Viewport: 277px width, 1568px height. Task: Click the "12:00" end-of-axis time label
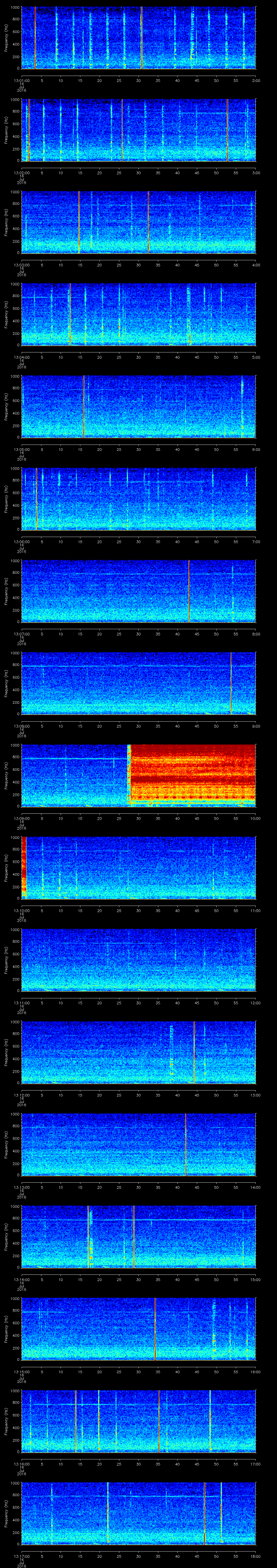pos(255,1003)
